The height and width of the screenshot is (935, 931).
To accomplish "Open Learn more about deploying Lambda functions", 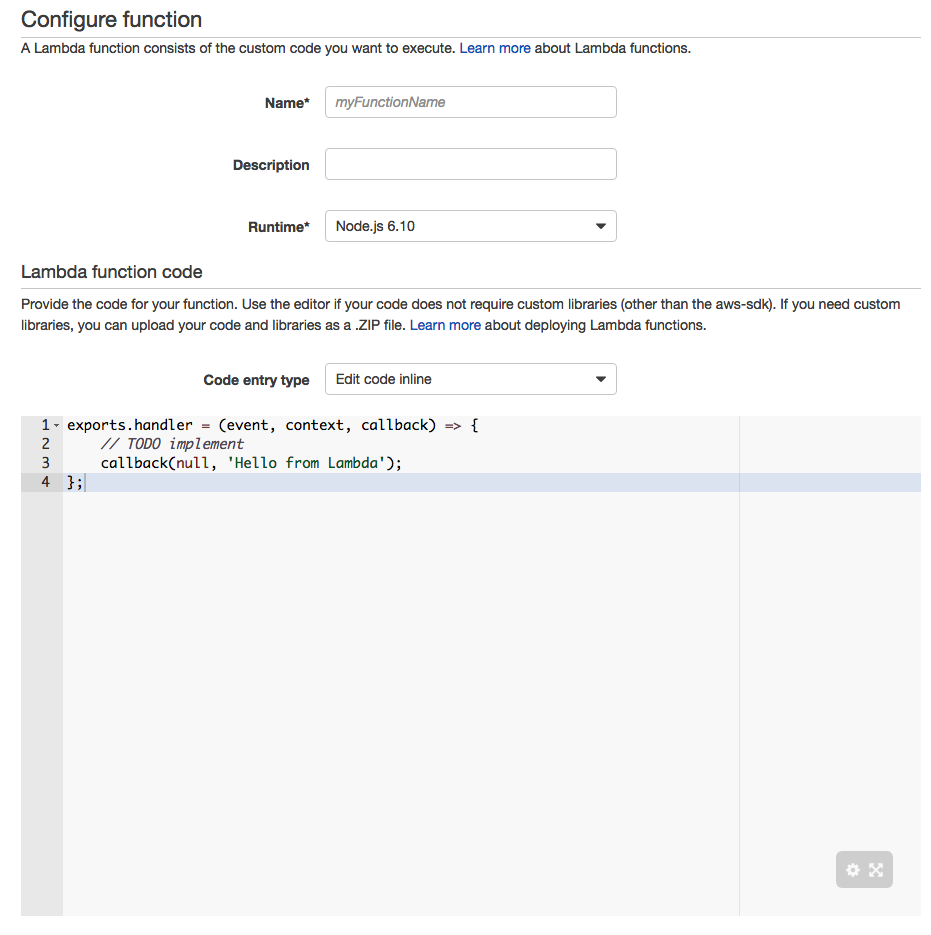I will [445, 326].
